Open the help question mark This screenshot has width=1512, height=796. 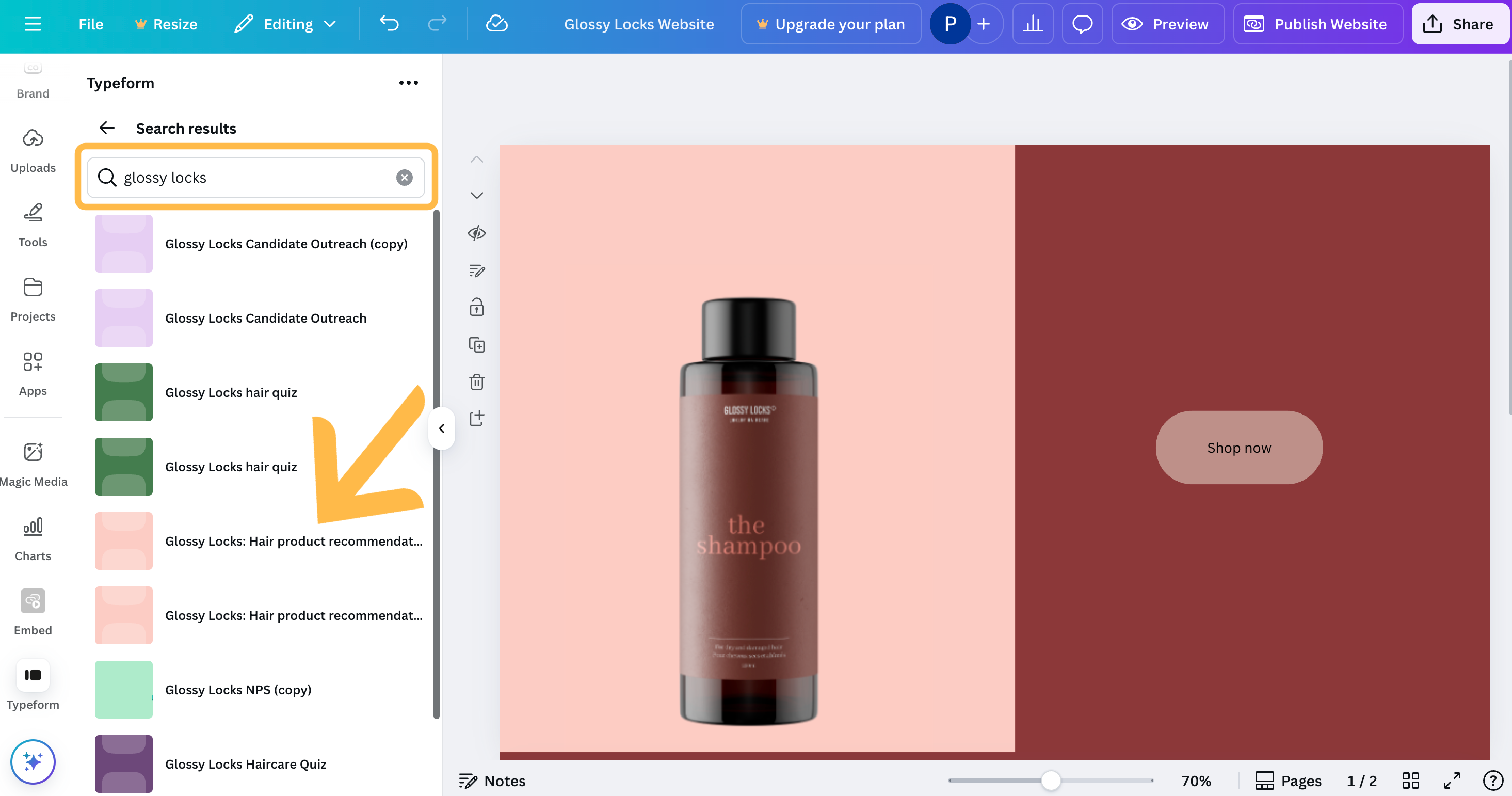pyautogui.click(x=1492, y=781)
